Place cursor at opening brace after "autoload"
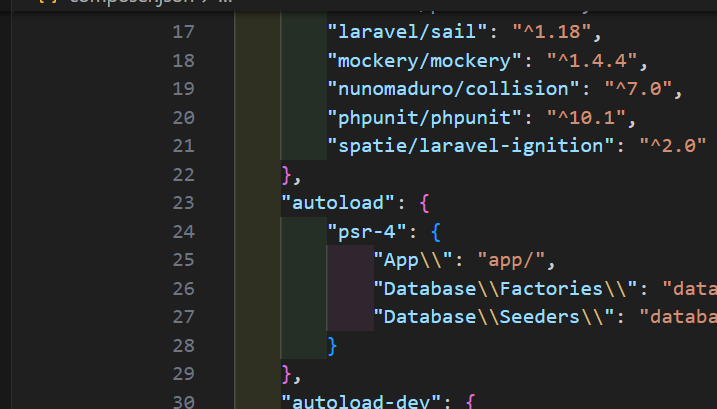The image size is (717, 409). point(424,203)
